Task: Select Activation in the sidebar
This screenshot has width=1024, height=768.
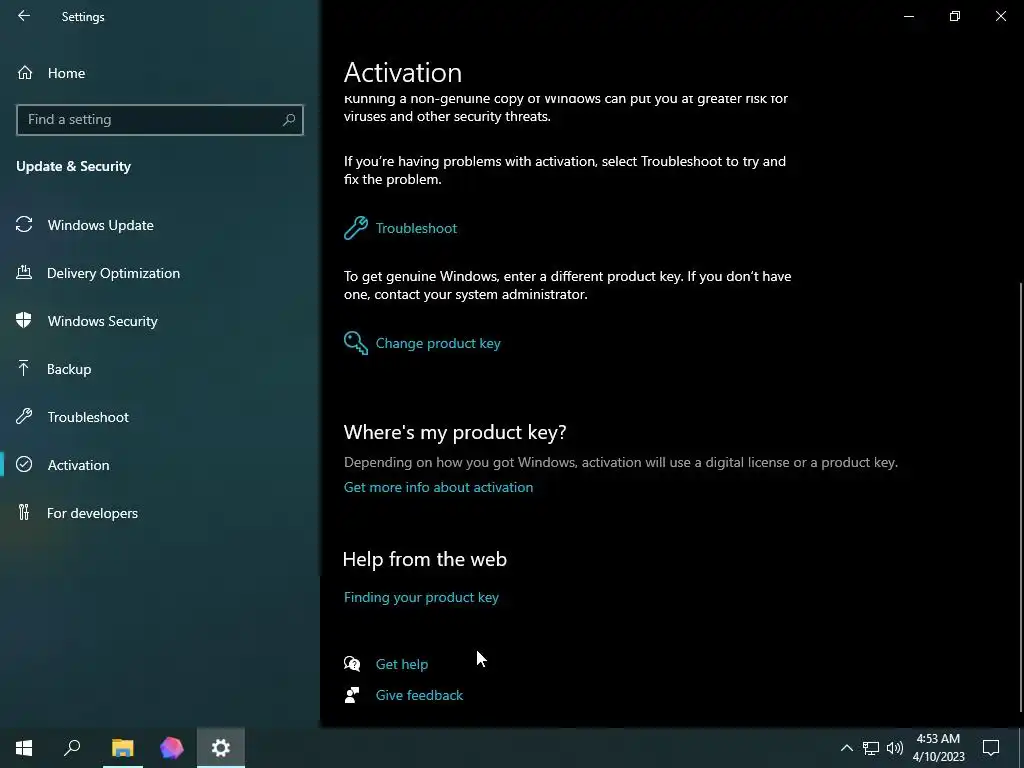Action: pyautogui.click(x=78, y=465)
